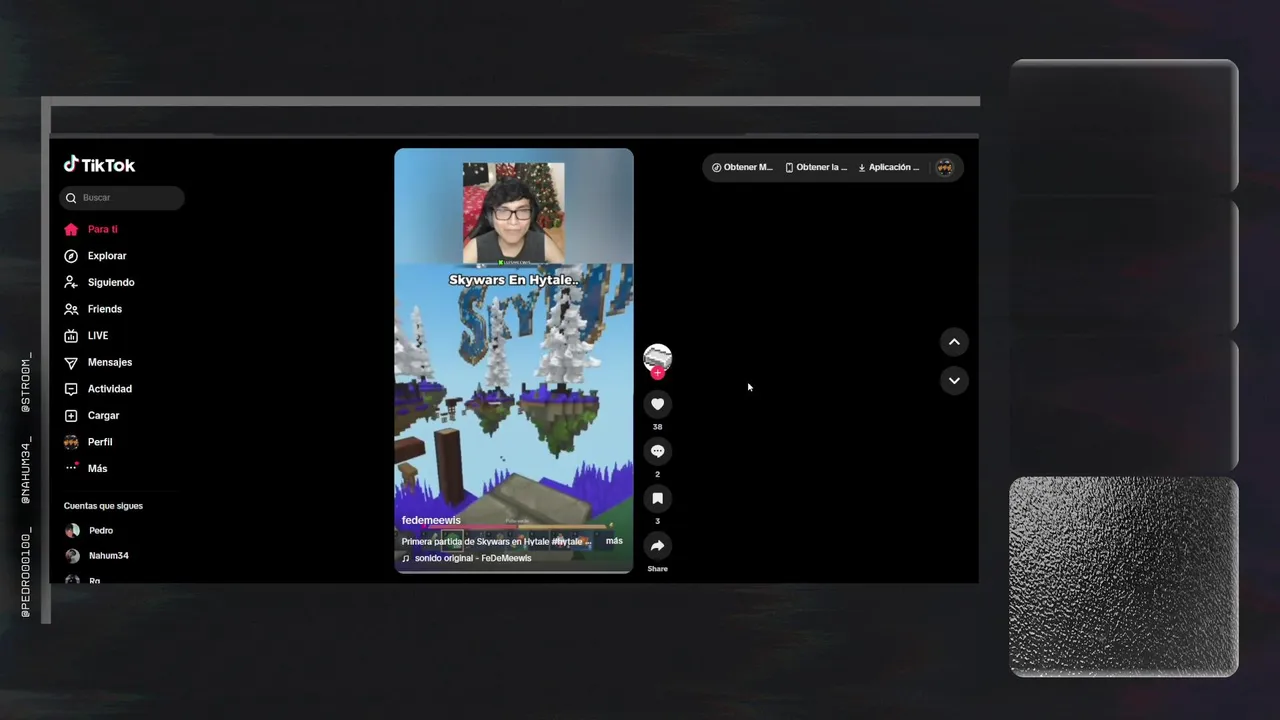The height and width of the screenshot is (720, 1280).
Task: Like the video with heart icon
Action: pos(657,404)
